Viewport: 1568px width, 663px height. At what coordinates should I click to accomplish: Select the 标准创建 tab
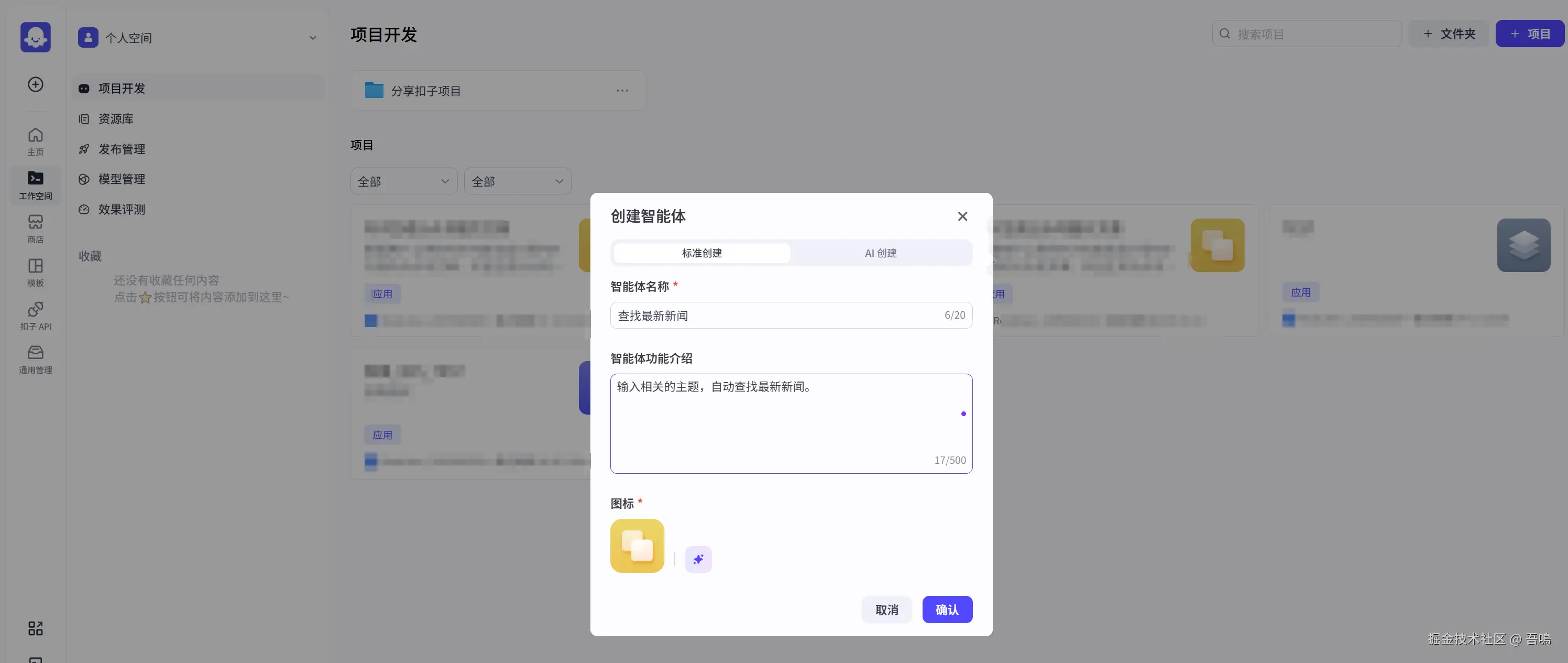pyautogui.click(x=701, y=253)
